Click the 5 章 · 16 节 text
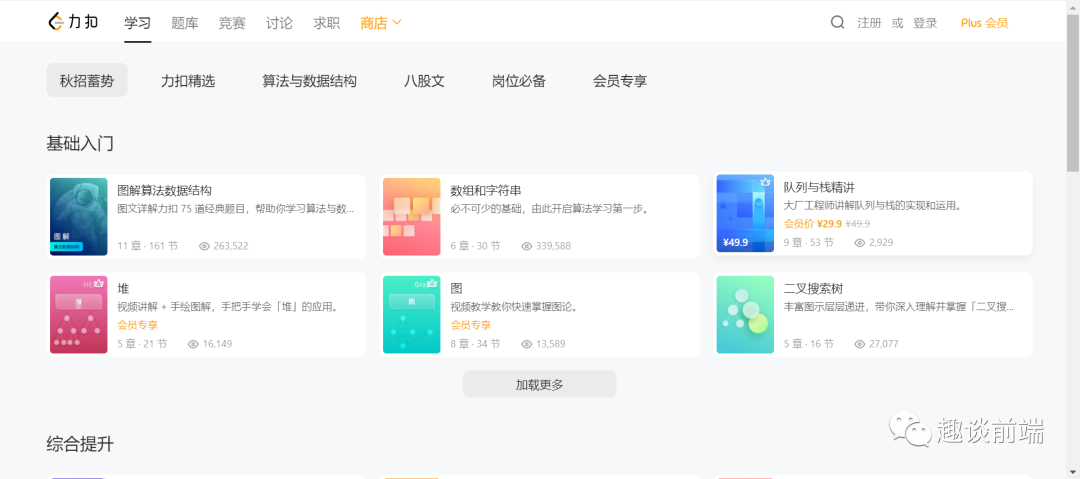The image size is (1080, 479). [x=809, y=344]
